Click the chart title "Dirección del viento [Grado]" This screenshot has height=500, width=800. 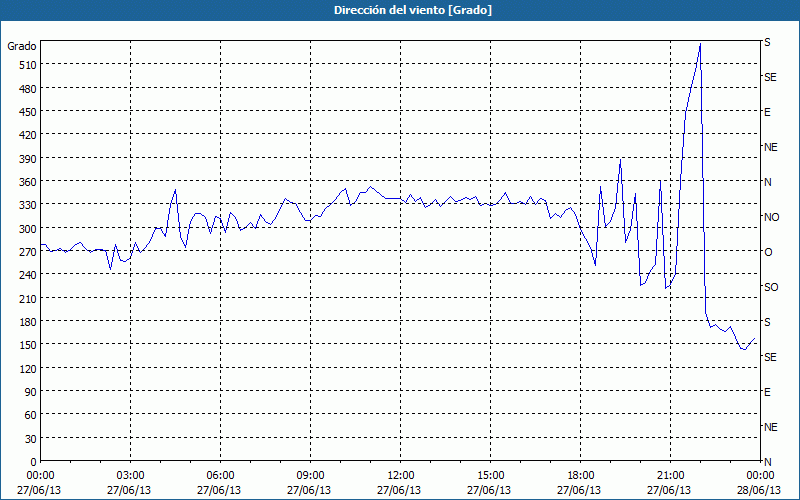click(x=413, y=10)
